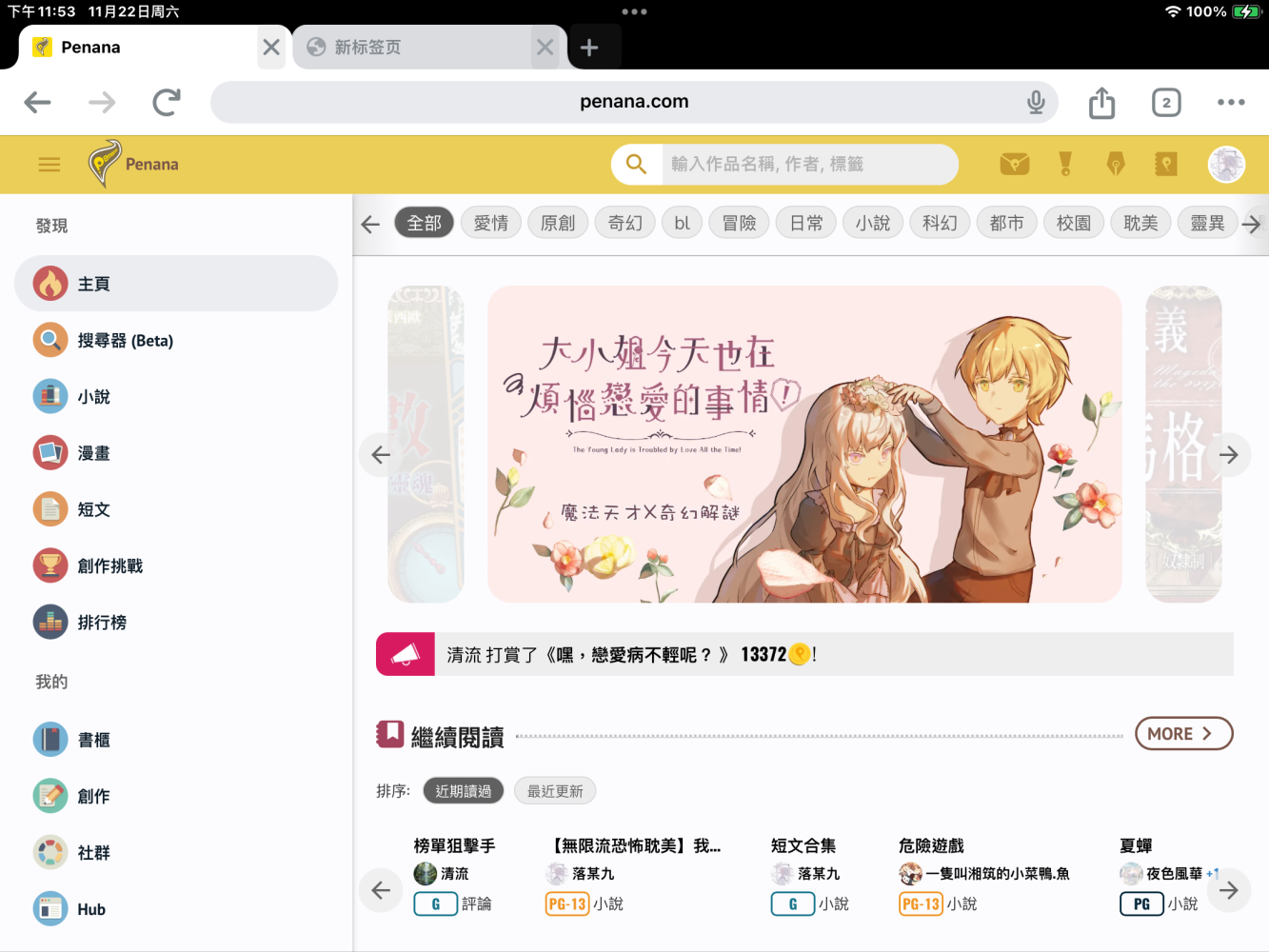1269x952 pixels.
Task: Select the bl category tag
Action: [x=683, y=223]
